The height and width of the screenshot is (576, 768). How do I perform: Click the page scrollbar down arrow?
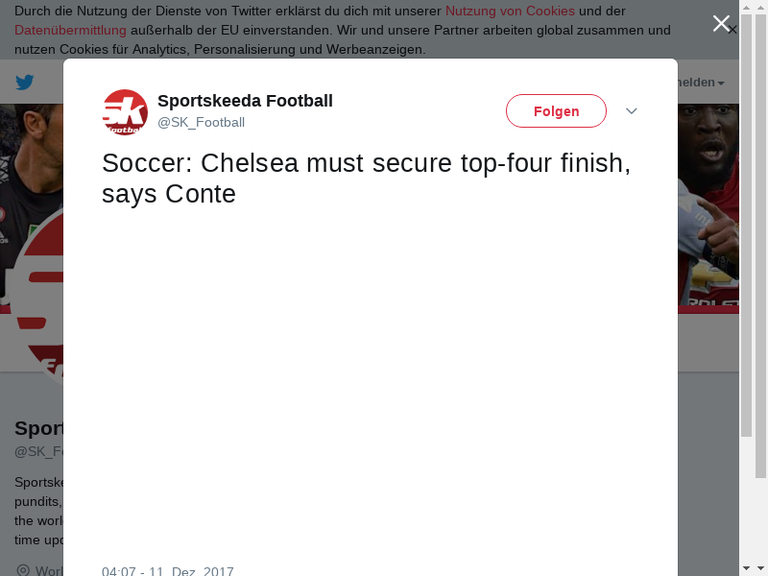760,568
